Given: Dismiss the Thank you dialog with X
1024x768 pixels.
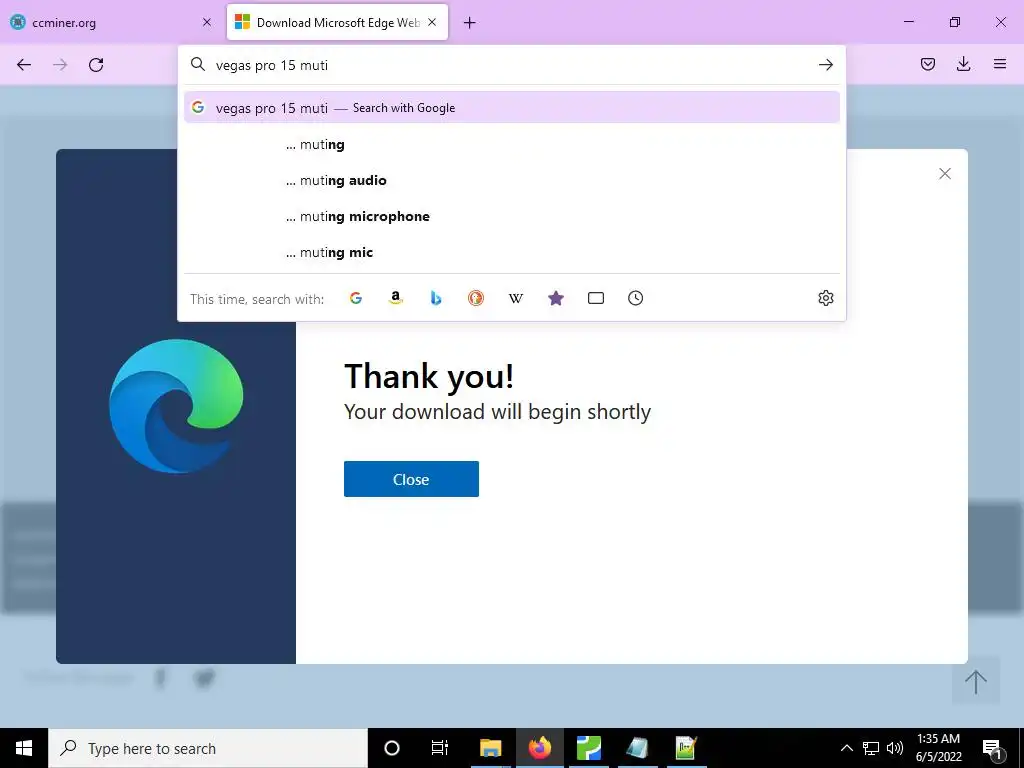Looking at the screenshot, I should tap(944, 173).
